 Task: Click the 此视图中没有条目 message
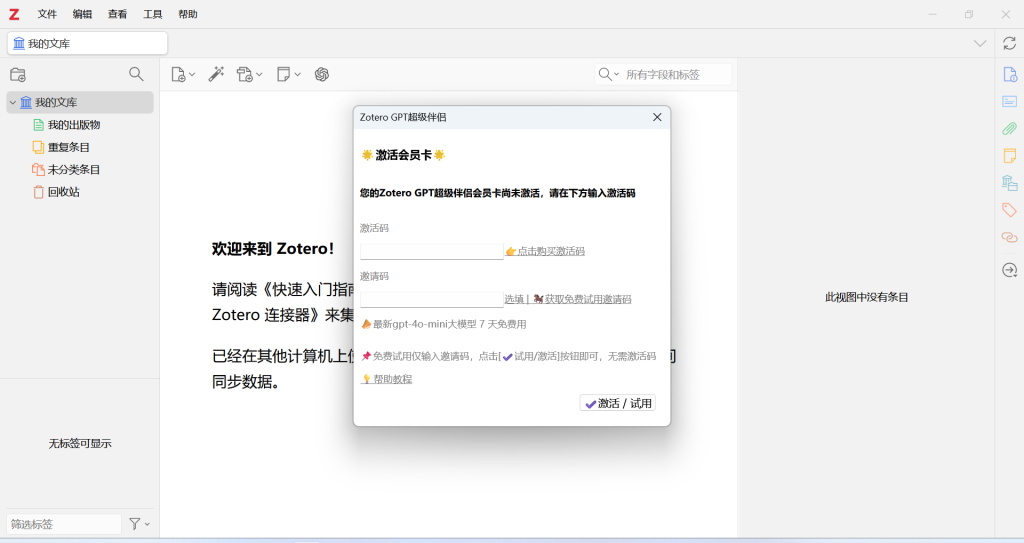pyautogui.click(x=867, y=297)
